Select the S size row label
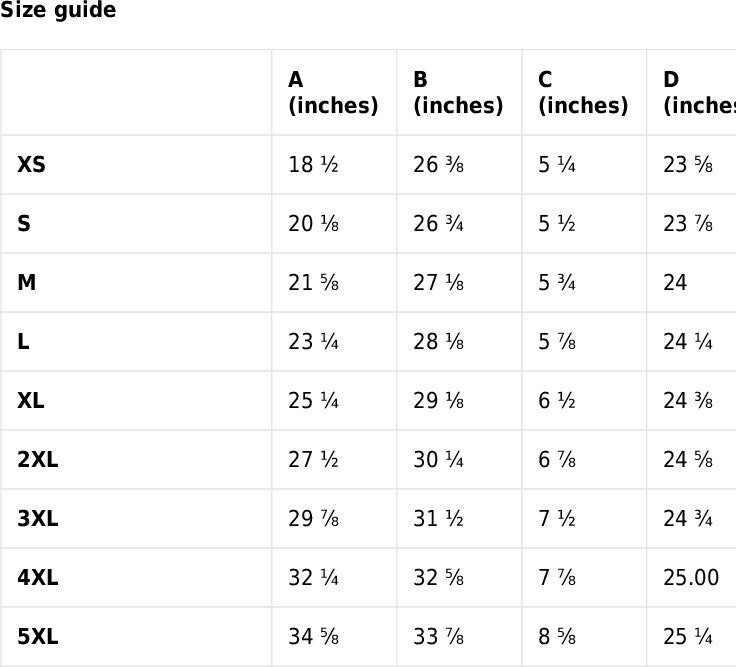The height and width of the screenshot is (667, 736). [x=24, y=223]
